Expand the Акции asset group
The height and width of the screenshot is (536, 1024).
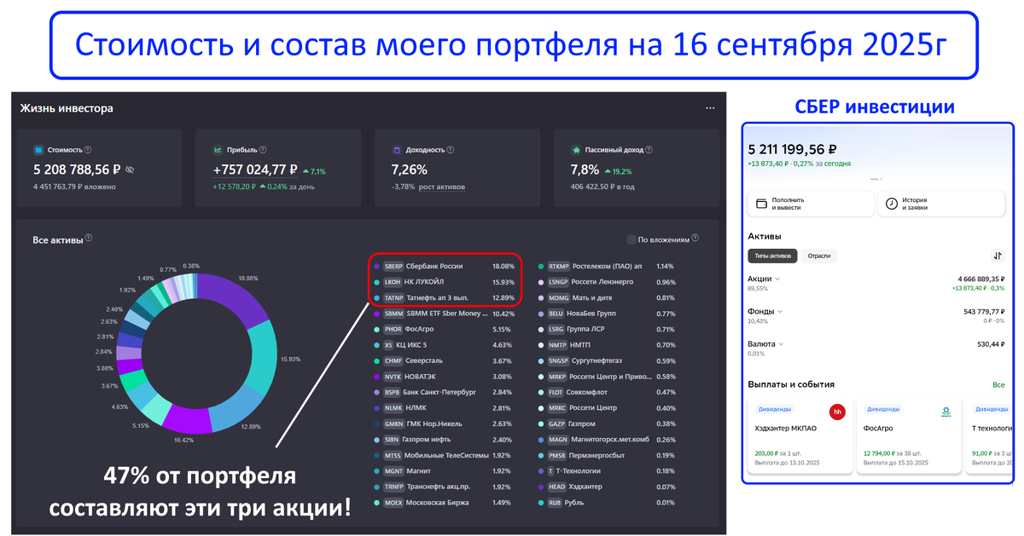pyautogui.click(x=777, y=279)
